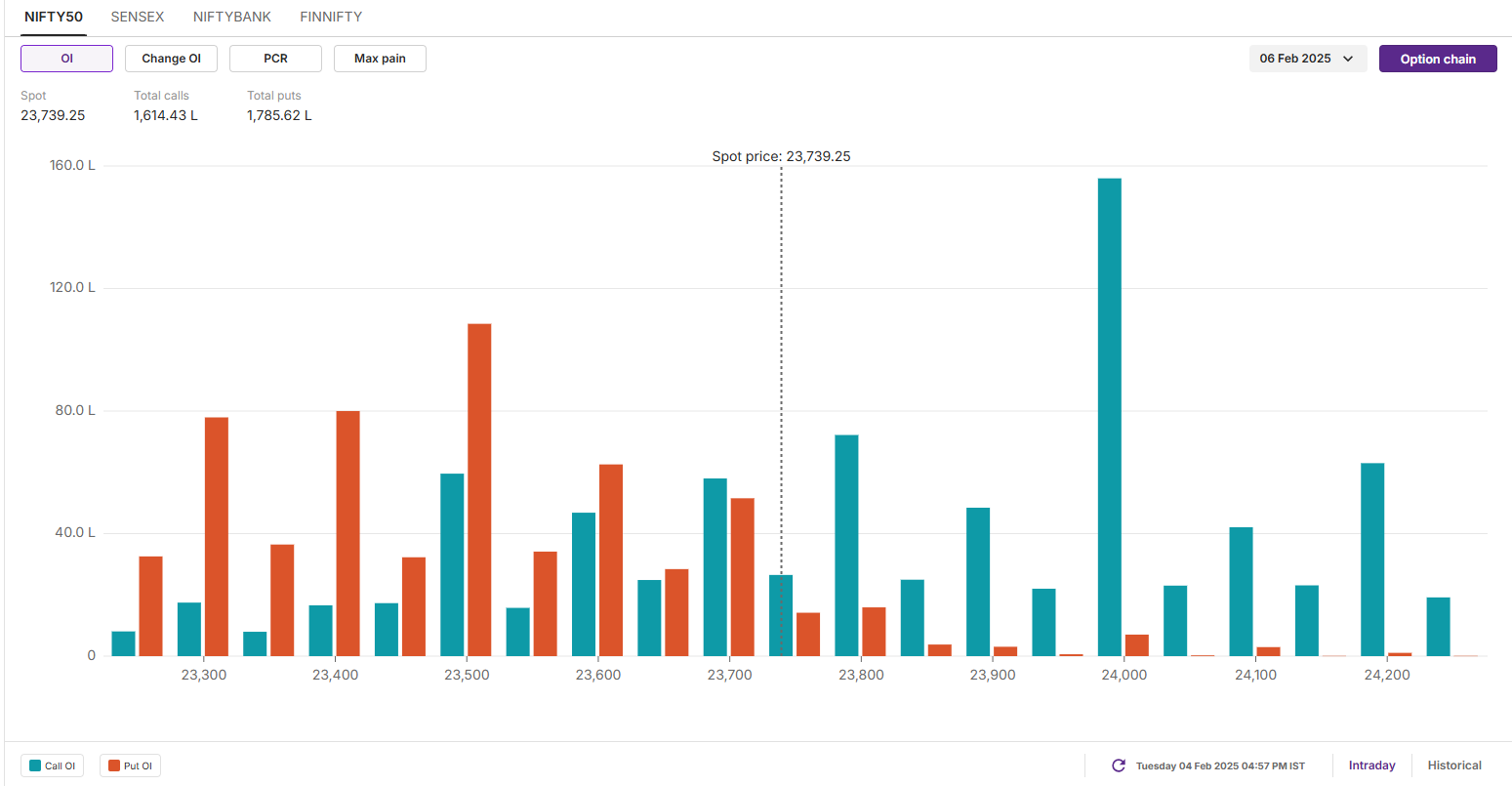Switch to the NIFTY50 tab
Viewport: 1512px width, 786px height.
click(54, 17)
